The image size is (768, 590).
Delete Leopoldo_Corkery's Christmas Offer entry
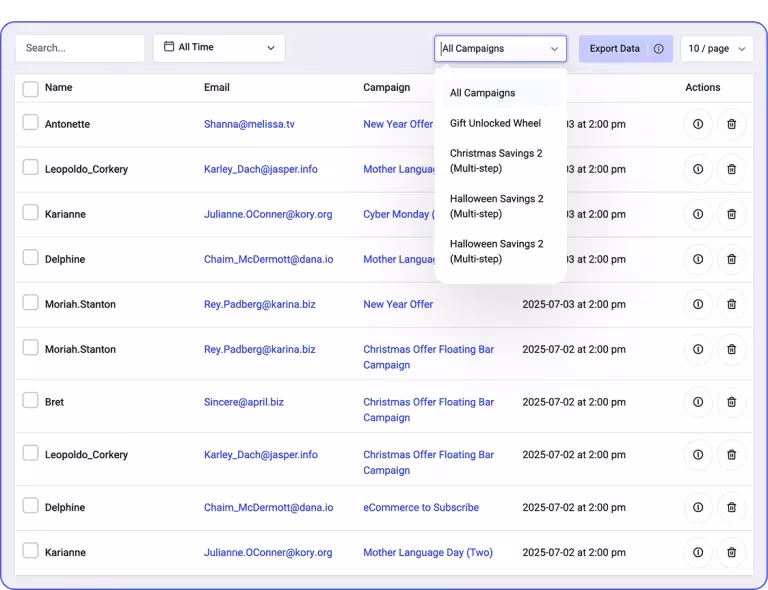click(731, 455)
